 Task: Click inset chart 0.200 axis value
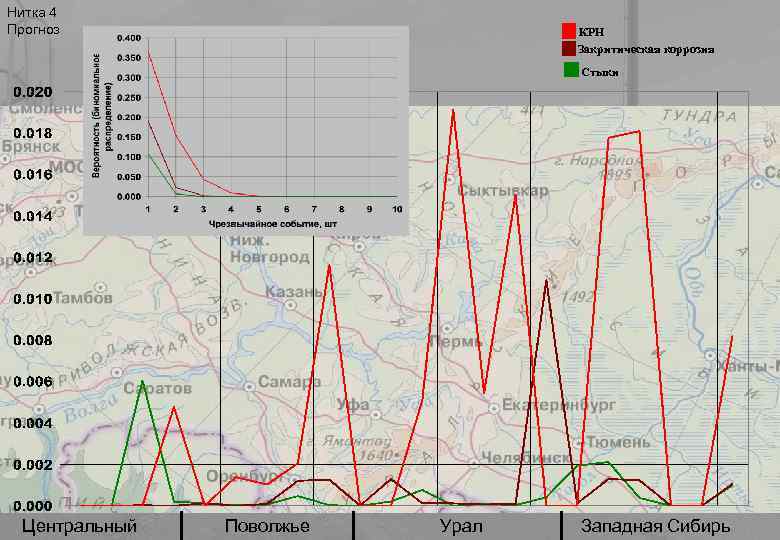tap(129, 117)
